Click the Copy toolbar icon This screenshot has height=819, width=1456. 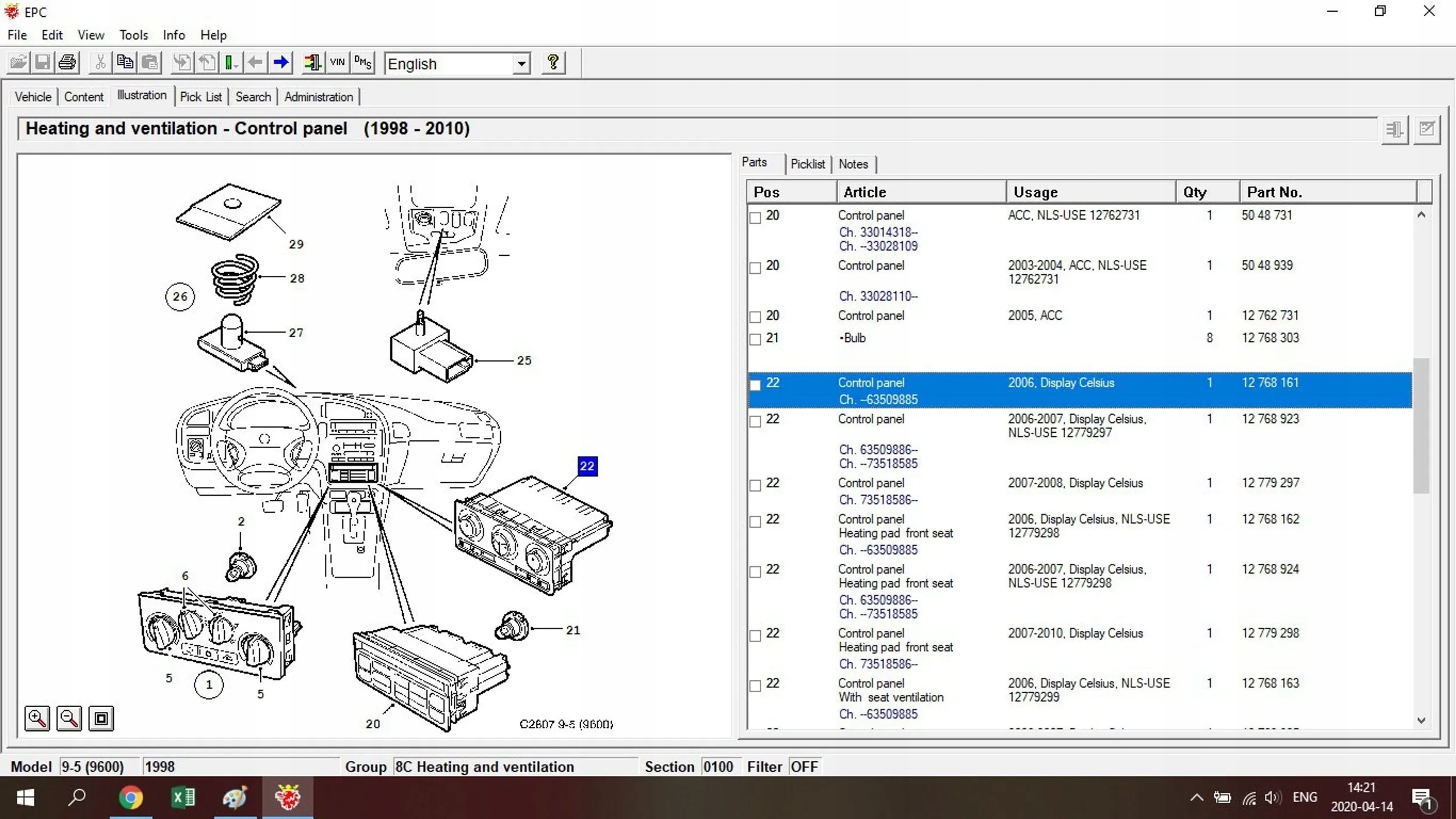tap(125, 62)
